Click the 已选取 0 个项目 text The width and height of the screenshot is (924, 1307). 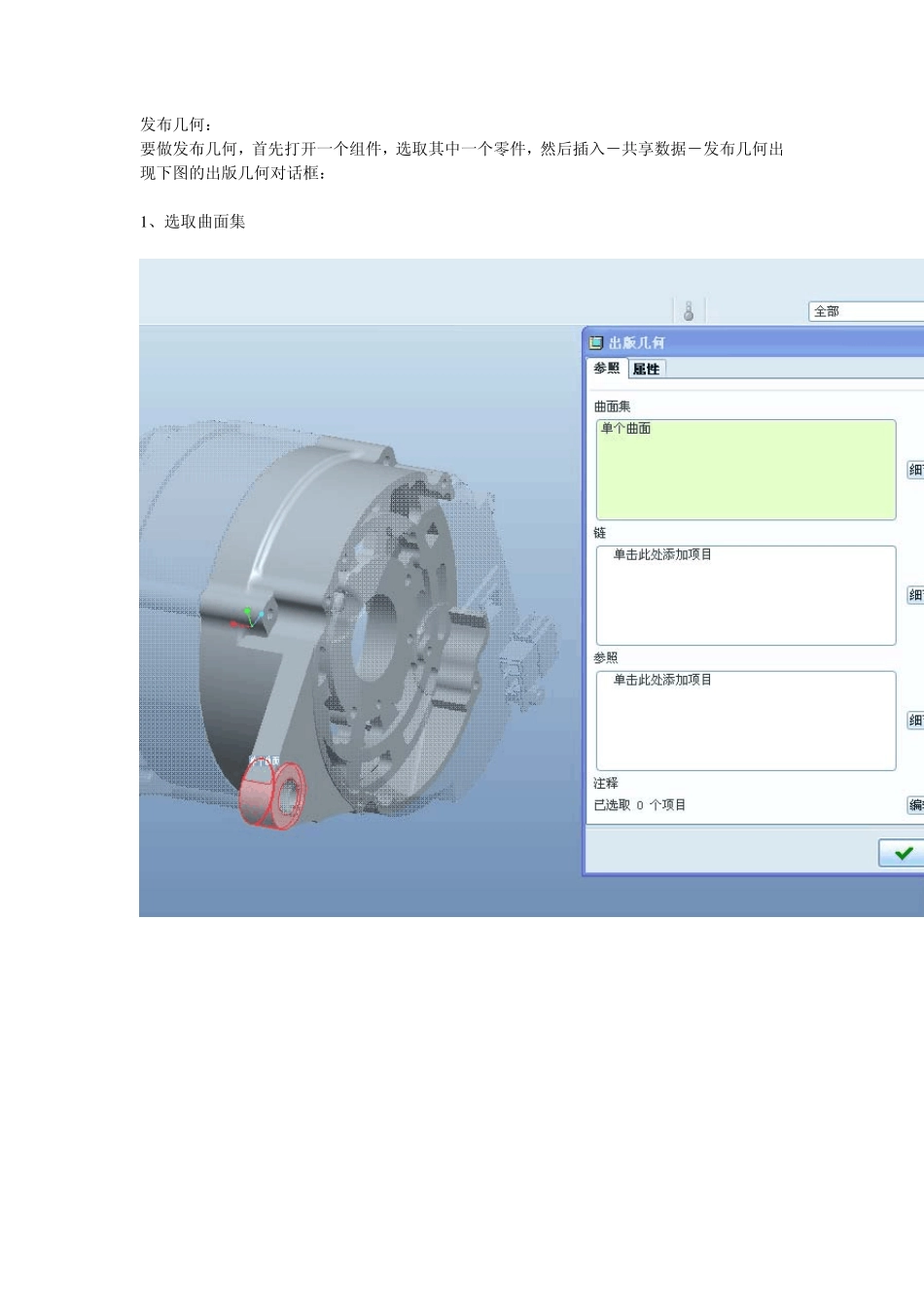coord(640,805)
